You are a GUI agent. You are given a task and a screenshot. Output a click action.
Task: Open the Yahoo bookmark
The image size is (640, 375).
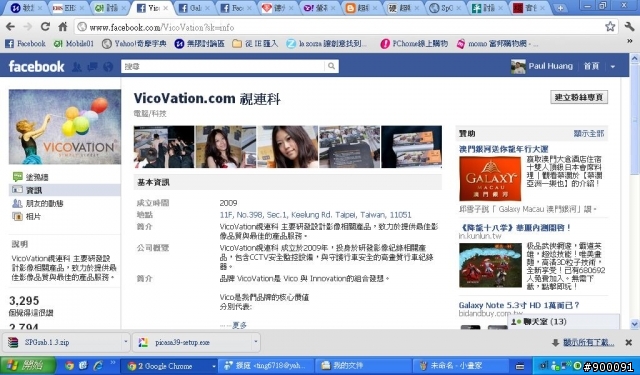(x=134, y=44)
